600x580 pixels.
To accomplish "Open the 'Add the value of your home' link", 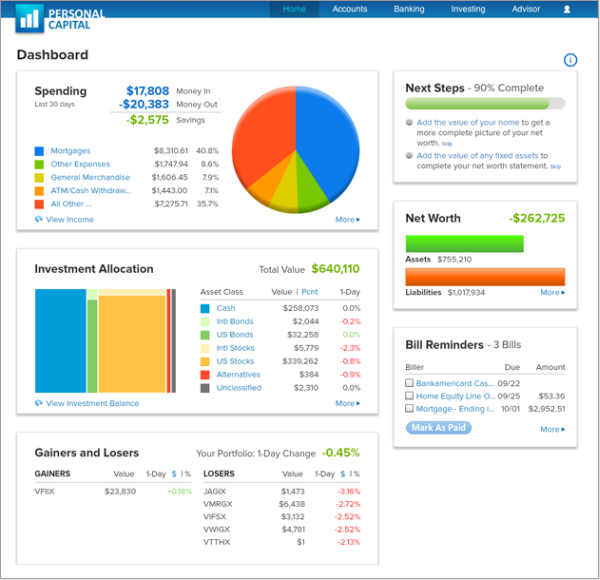I will tap(468, 123).
